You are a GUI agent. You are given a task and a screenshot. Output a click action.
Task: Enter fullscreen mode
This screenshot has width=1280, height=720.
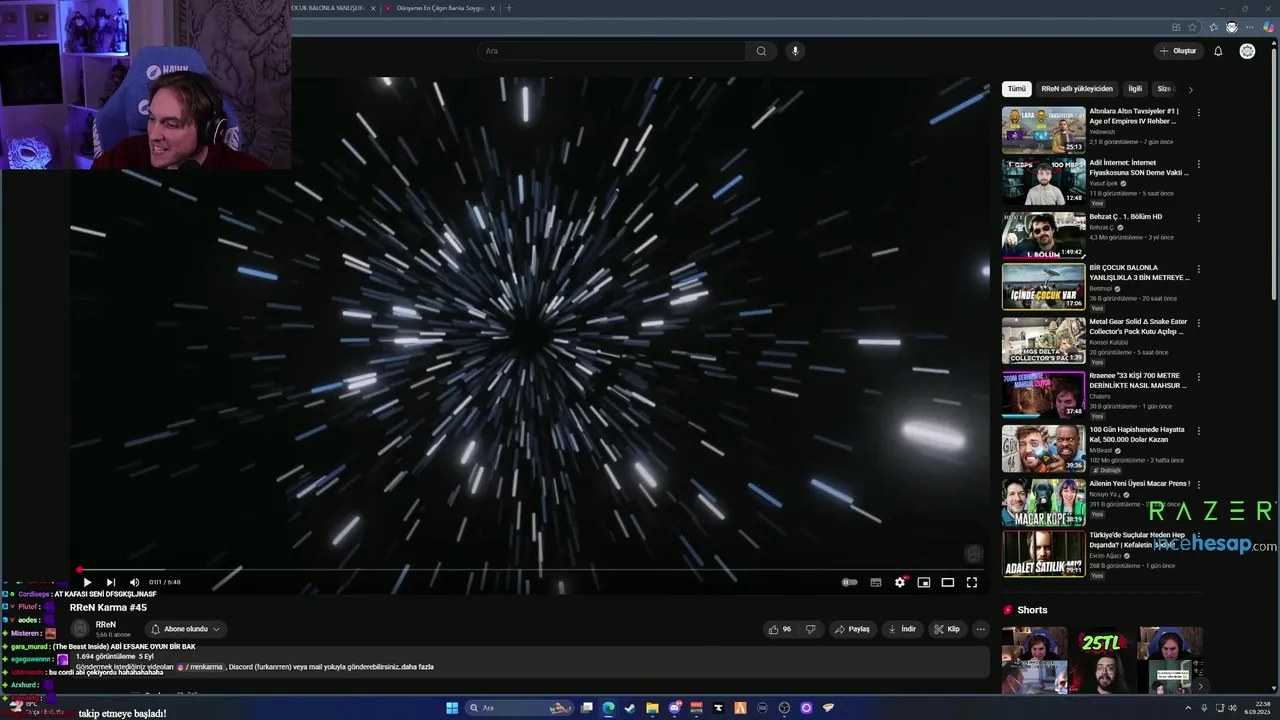[972, 582]
